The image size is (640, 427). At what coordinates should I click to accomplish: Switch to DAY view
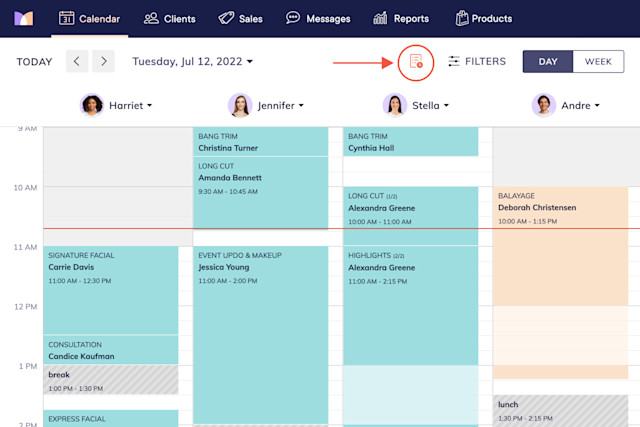click(x=548, y=62)
